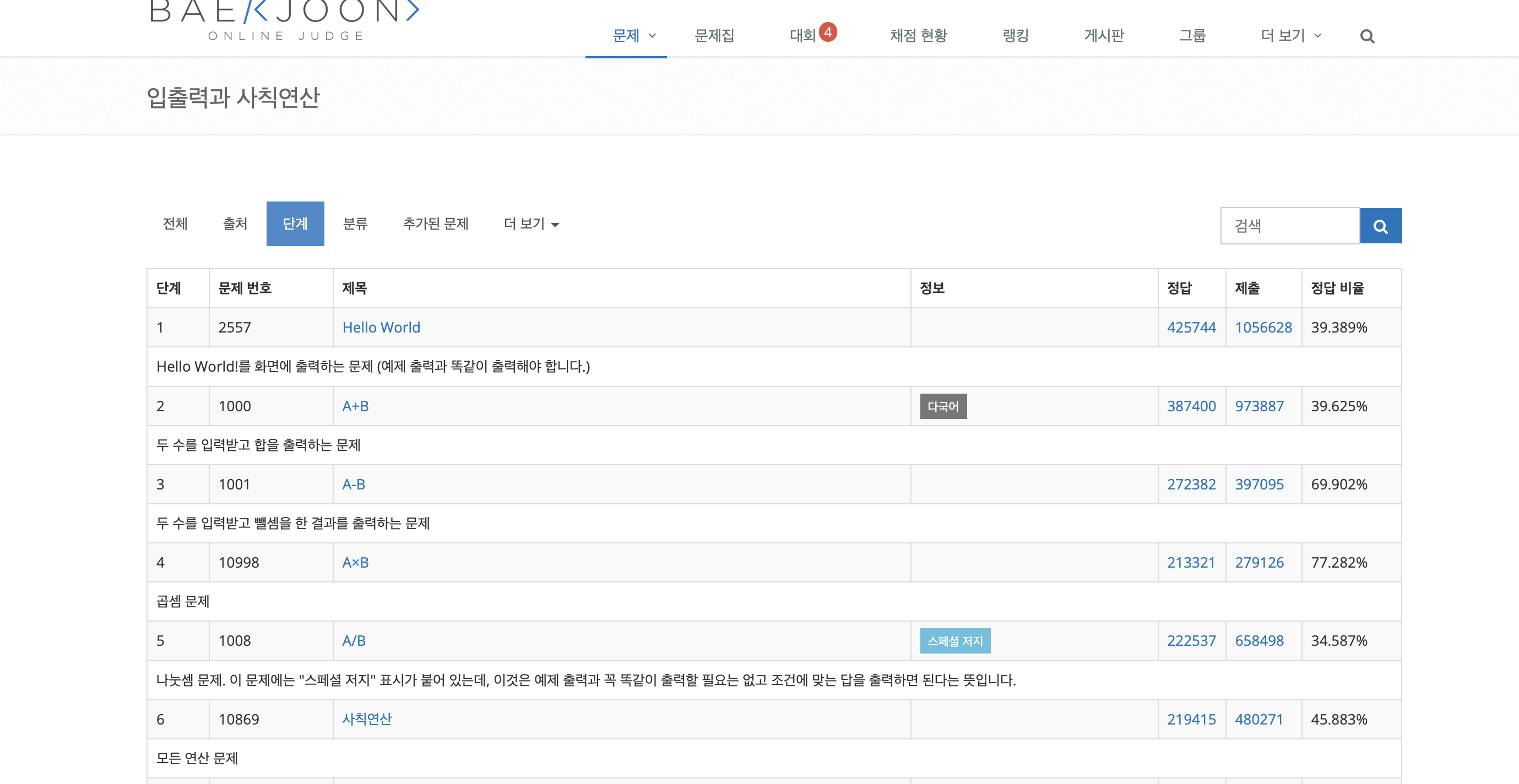
Task: Open the Hello World problem link
Action: 381,327
